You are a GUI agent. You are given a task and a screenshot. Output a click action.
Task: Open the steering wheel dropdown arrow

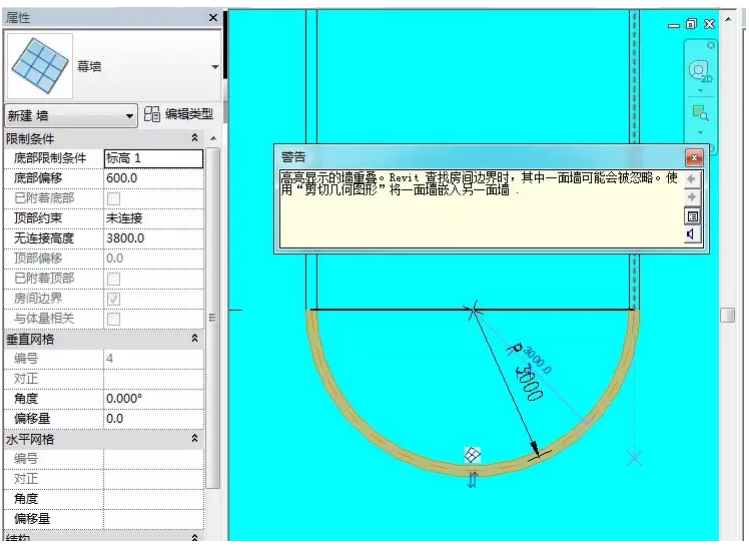pos(701,91)
